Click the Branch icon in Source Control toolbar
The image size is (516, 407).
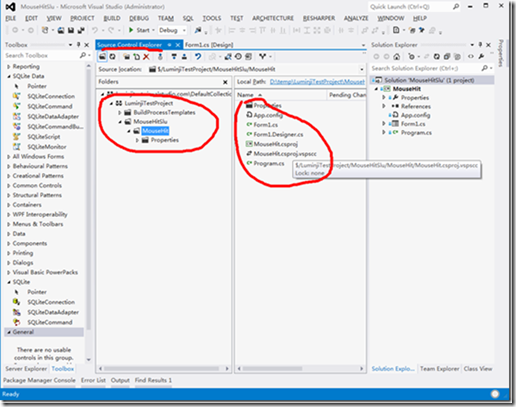click(x=263, y=57)
